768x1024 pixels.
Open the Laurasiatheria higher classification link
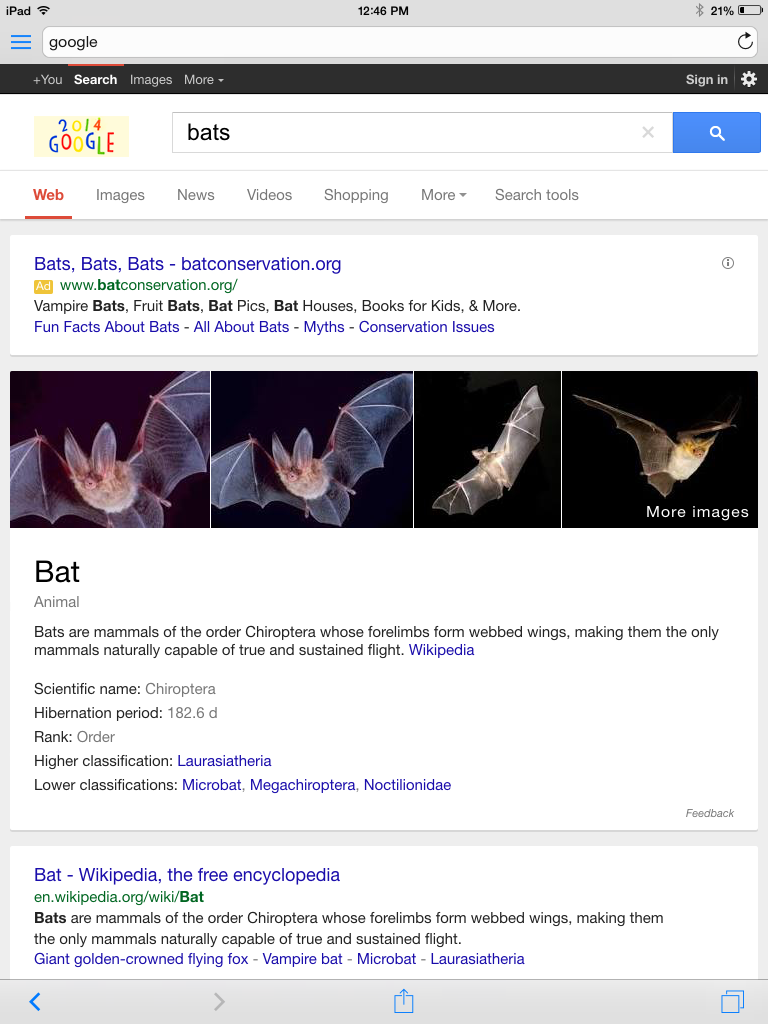(x=224, y=761)
